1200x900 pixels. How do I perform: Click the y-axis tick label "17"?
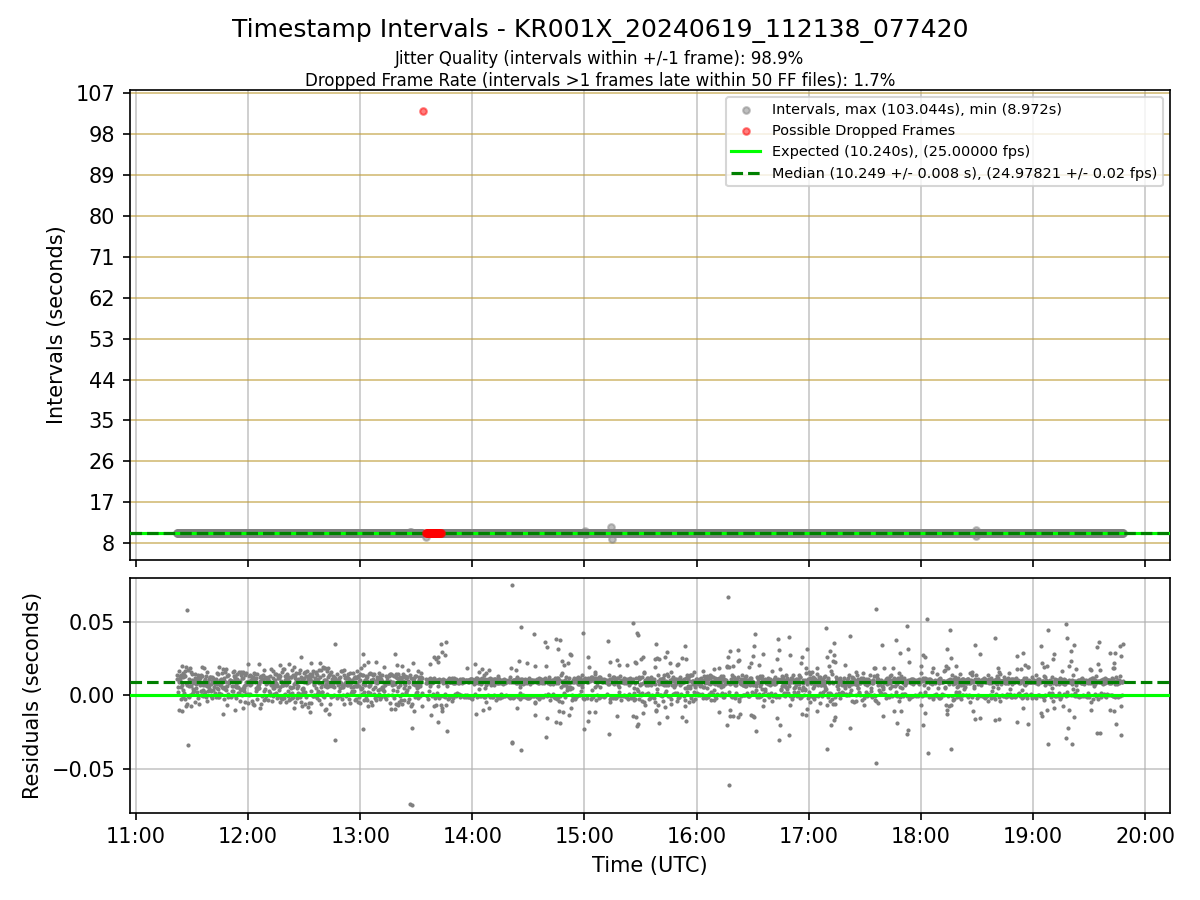[x=104, y=502]
